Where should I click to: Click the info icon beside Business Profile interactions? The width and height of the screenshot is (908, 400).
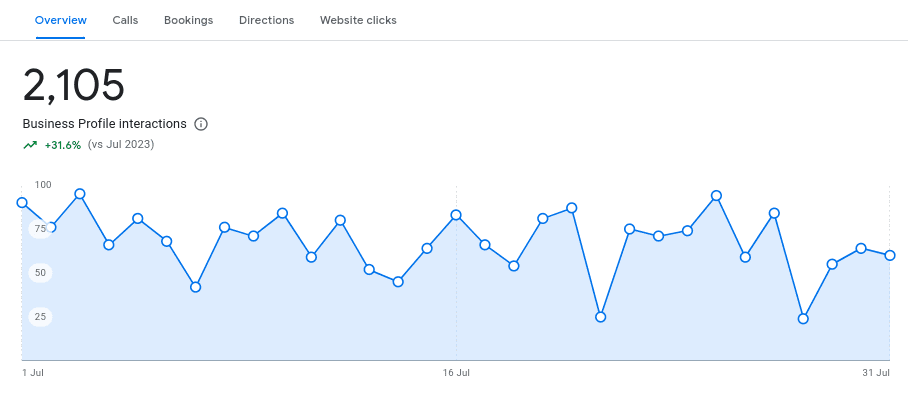pyautogui.click(x=201, y=124)
